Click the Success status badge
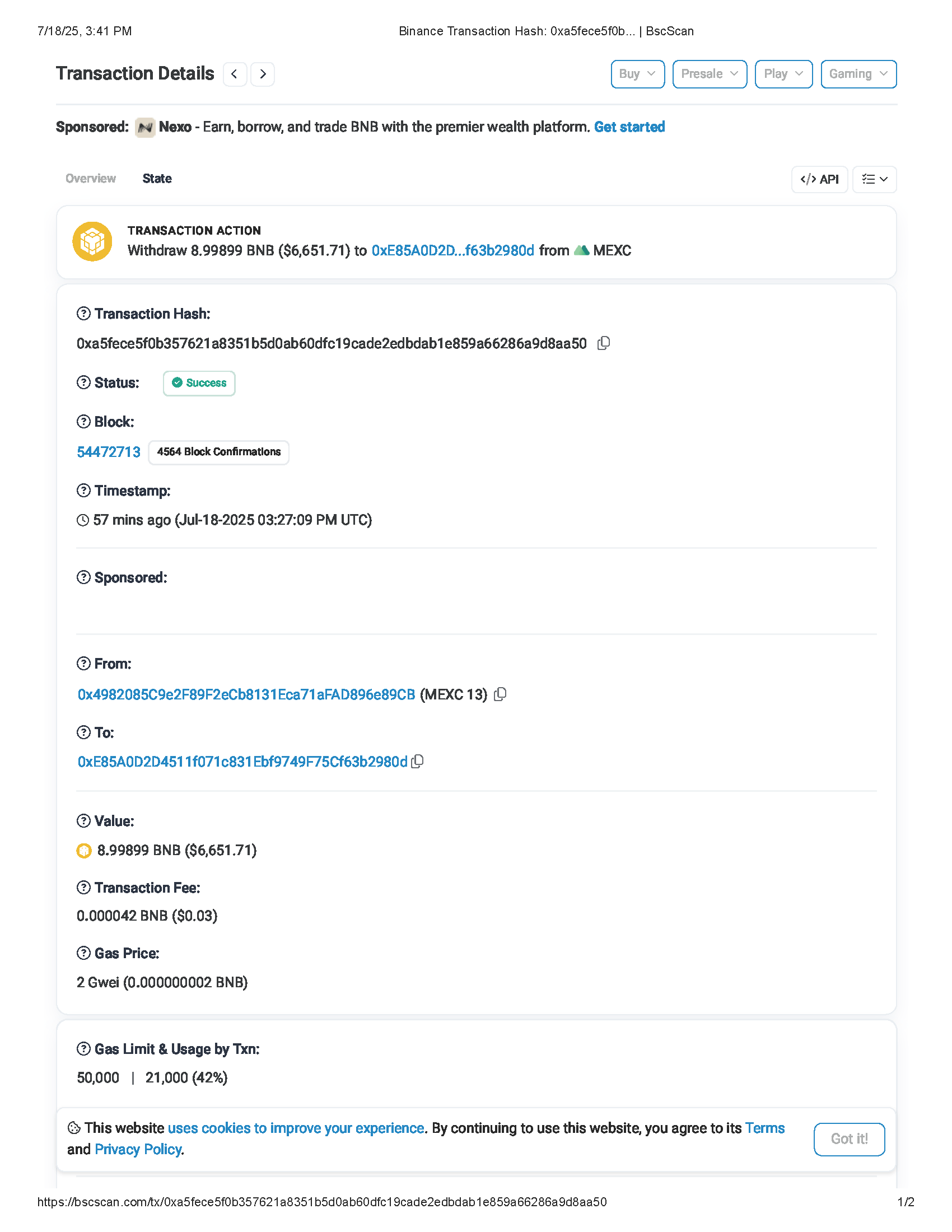The width and height of the screenshot is (952, 1232). (199, 383)
